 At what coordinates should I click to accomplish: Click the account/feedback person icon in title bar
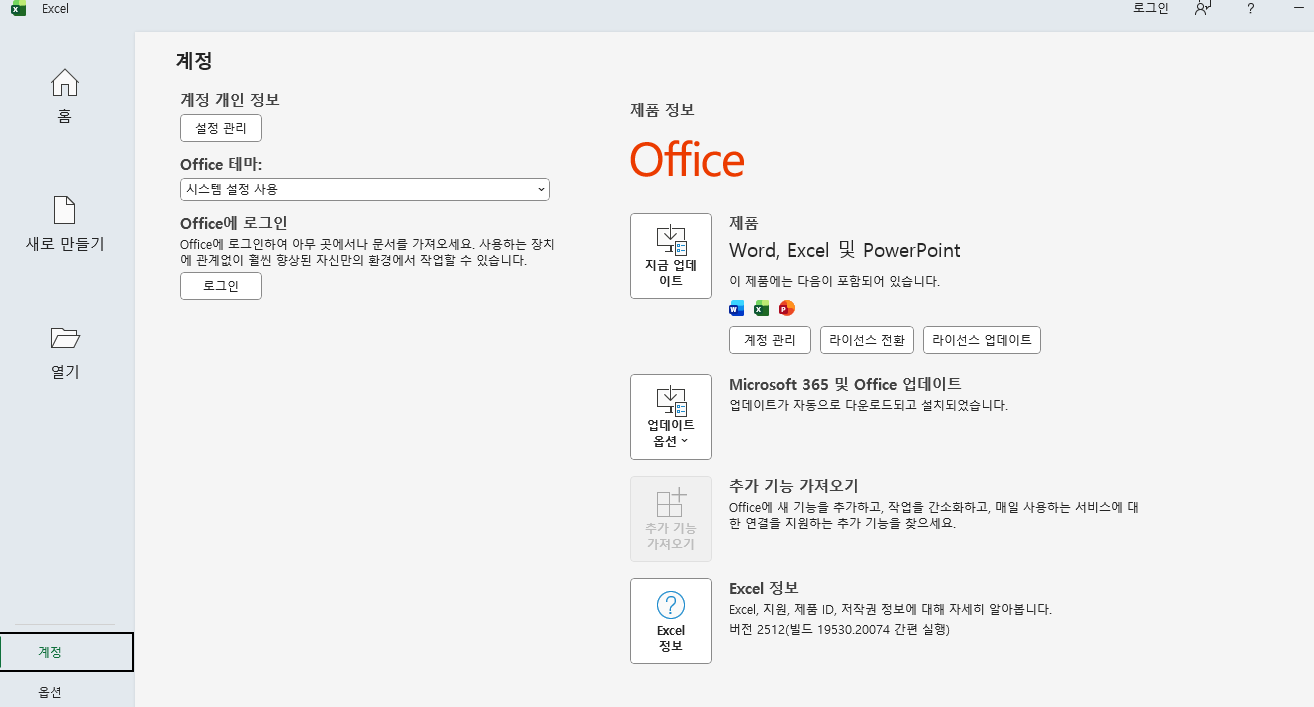click(1203, 8)
